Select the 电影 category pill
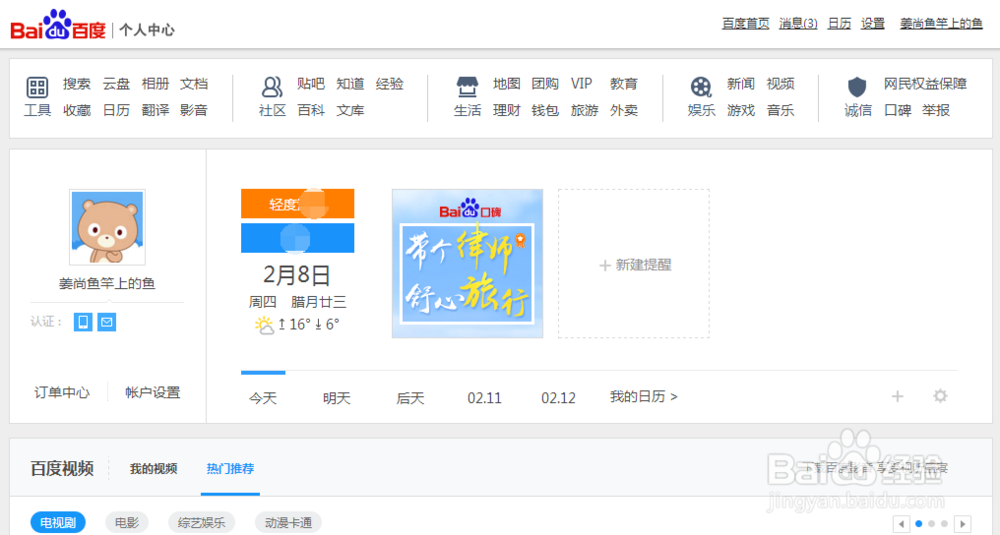The width and height of the screenshot is (1000, 535). pyautogui.click(x=127, y=523)
